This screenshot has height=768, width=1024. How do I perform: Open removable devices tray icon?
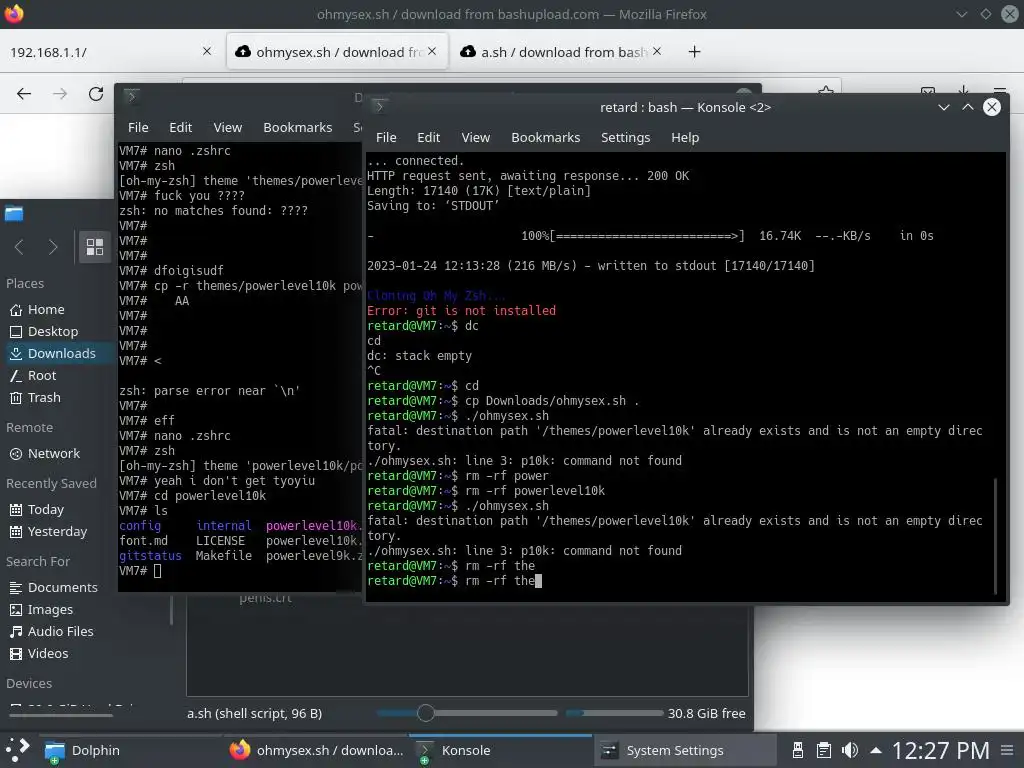pos(797,750)
